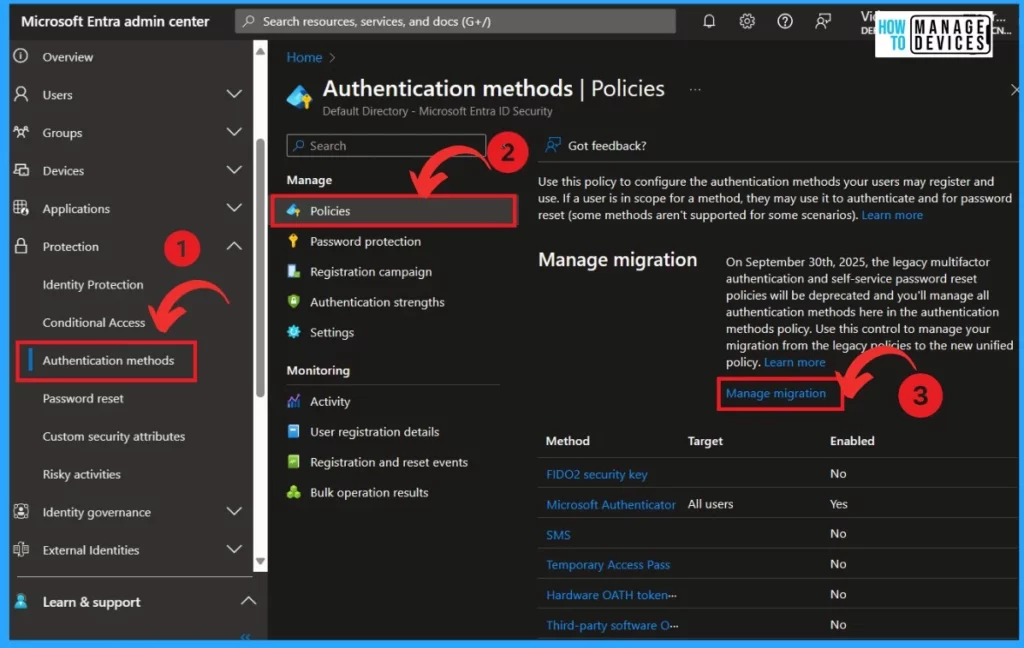Screen dimensions: 1024x648
Task: Open the Microsoft Authenticator method
Action: (x=611, y=504)
